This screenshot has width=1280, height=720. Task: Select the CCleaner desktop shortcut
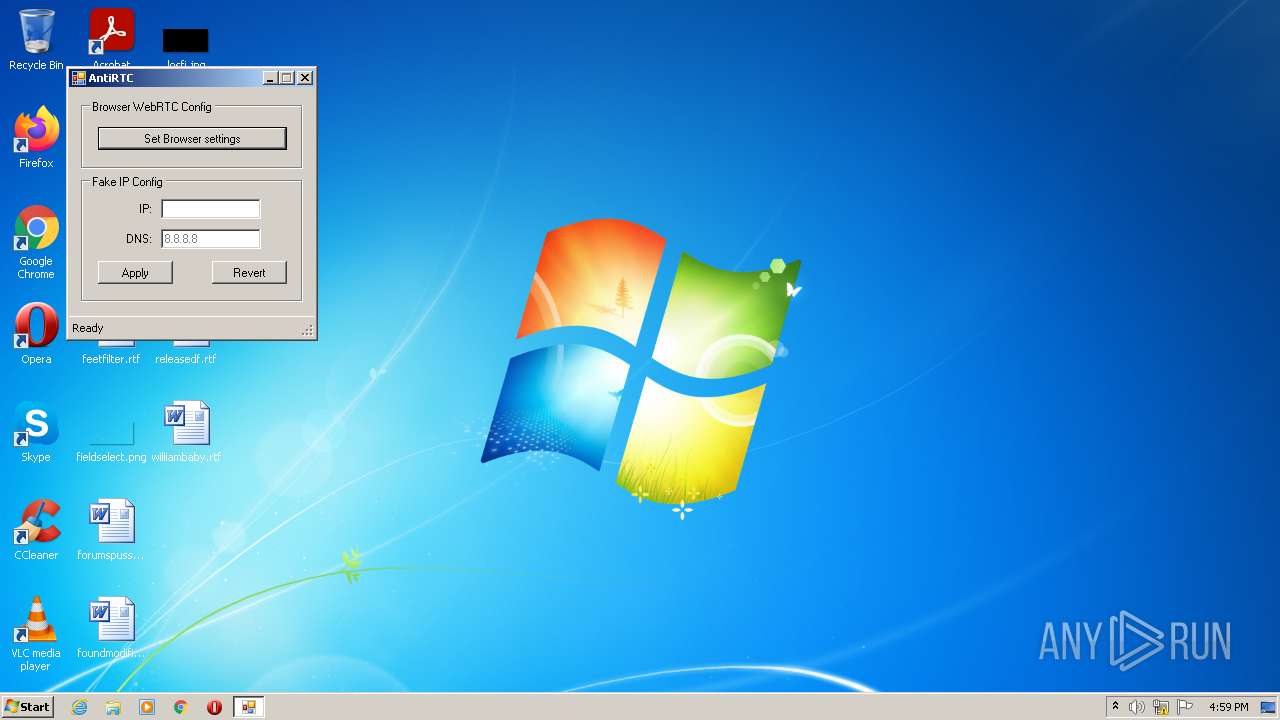click(x=36, y=530)
